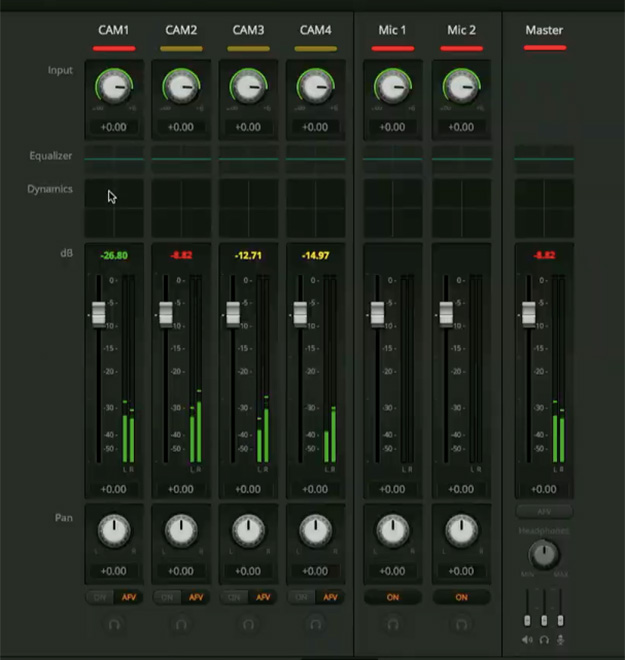Click the Master talkback microphone icon
The height and width of the screenshot is (660, 625).
pos(561,640)
